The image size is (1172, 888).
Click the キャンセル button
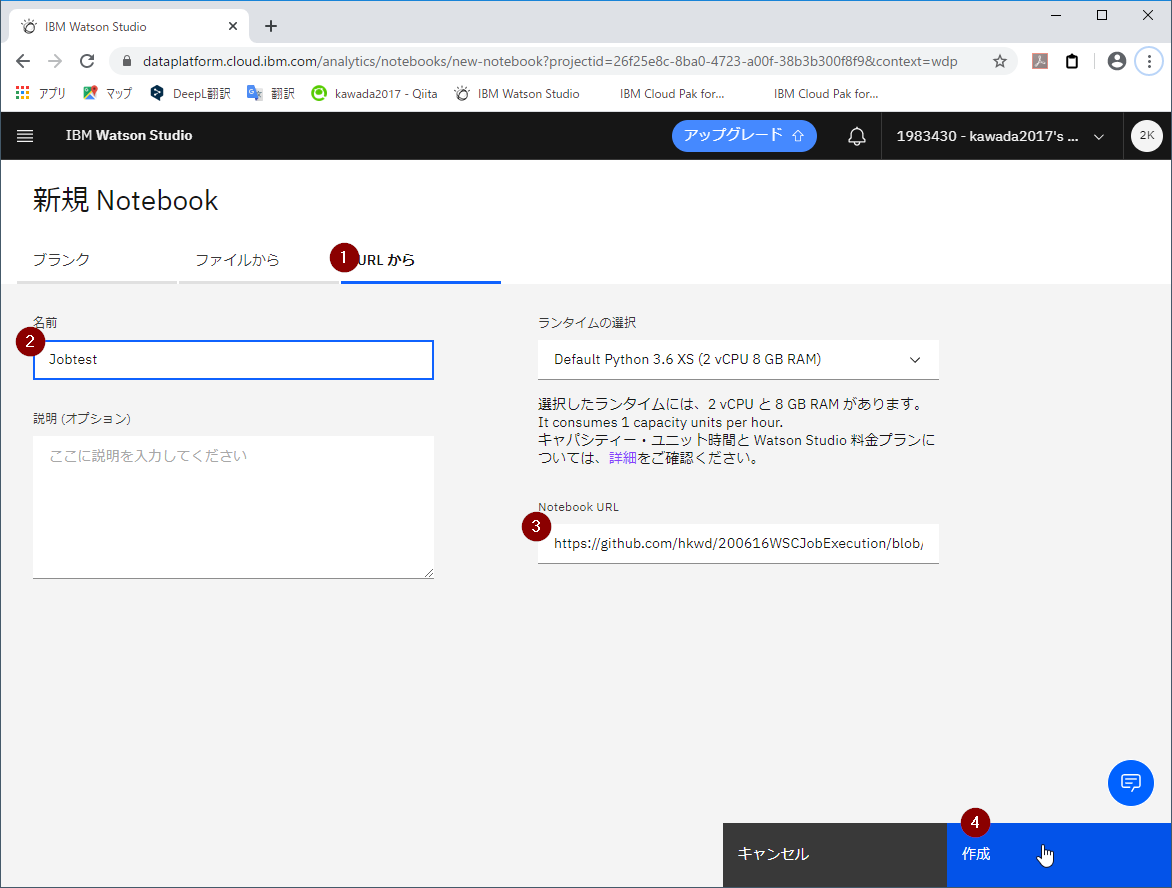(x=834, y=854)
